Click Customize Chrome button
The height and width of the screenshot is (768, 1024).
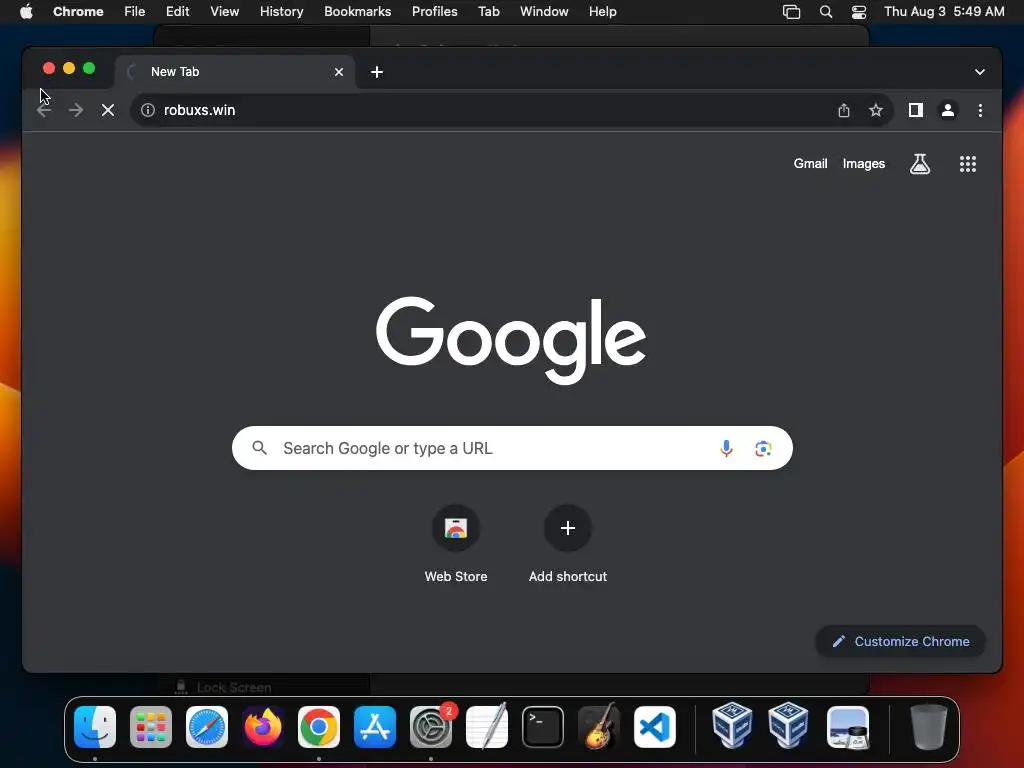900,641
